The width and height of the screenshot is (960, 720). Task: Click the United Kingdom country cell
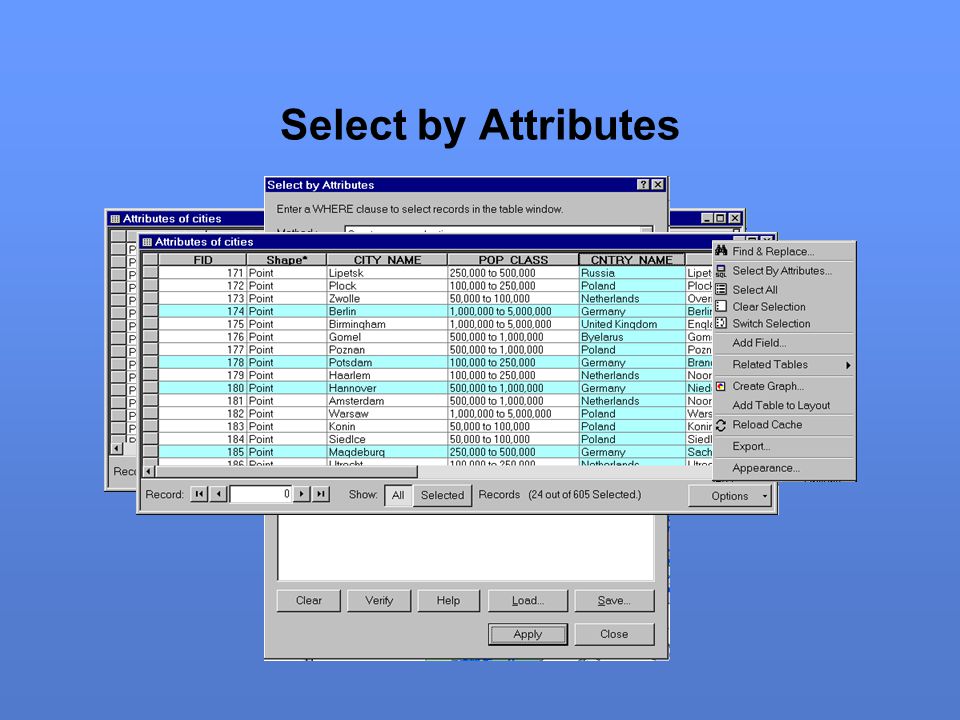pyautogui.click(x=632, y=324)
